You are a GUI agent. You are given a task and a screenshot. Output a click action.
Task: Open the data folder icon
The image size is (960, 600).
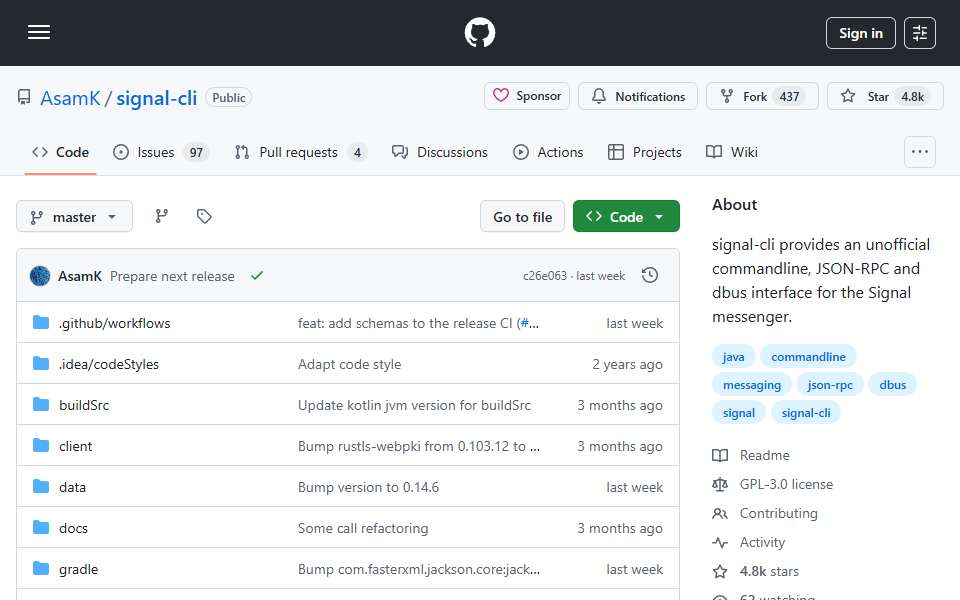click(41, 486)
